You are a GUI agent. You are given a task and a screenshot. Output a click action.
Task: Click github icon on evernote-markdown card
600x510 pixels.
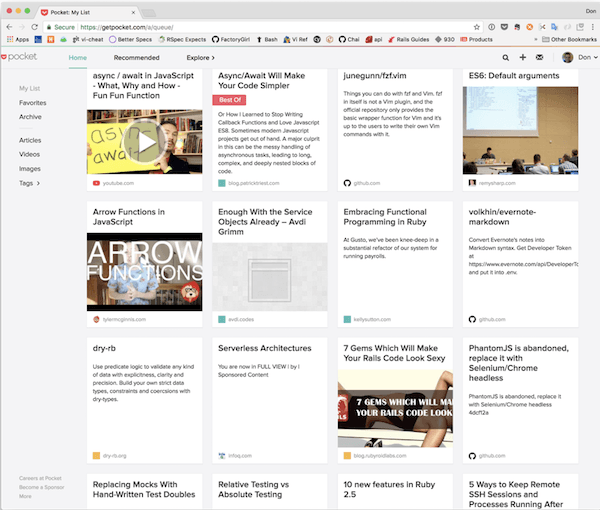click(472, 319)
